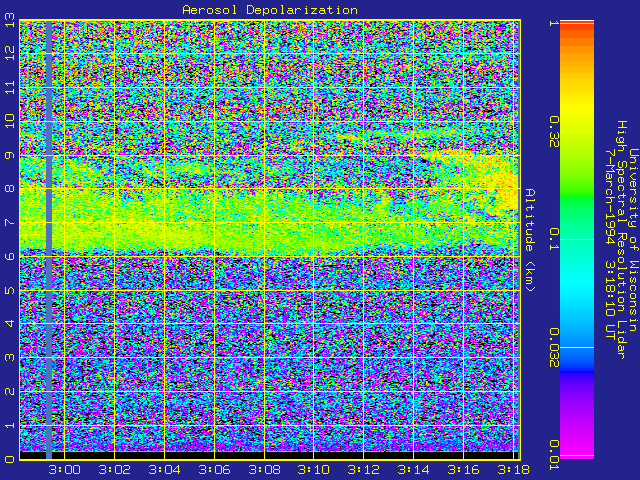Click altitude axis label 5
Viewport: 640px width, 480px height.
10,290
